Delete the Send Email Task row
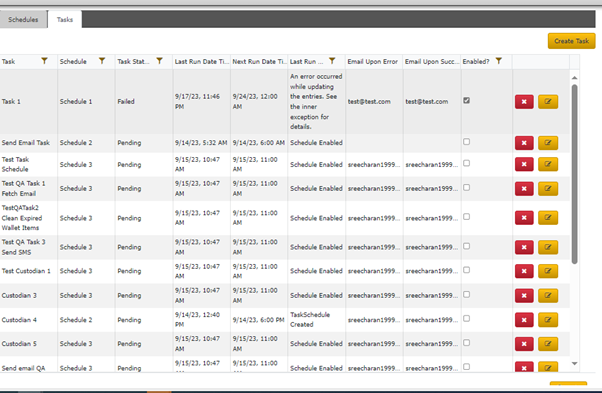The width and height of the screenshot is (602, 393). coord(524,143)
